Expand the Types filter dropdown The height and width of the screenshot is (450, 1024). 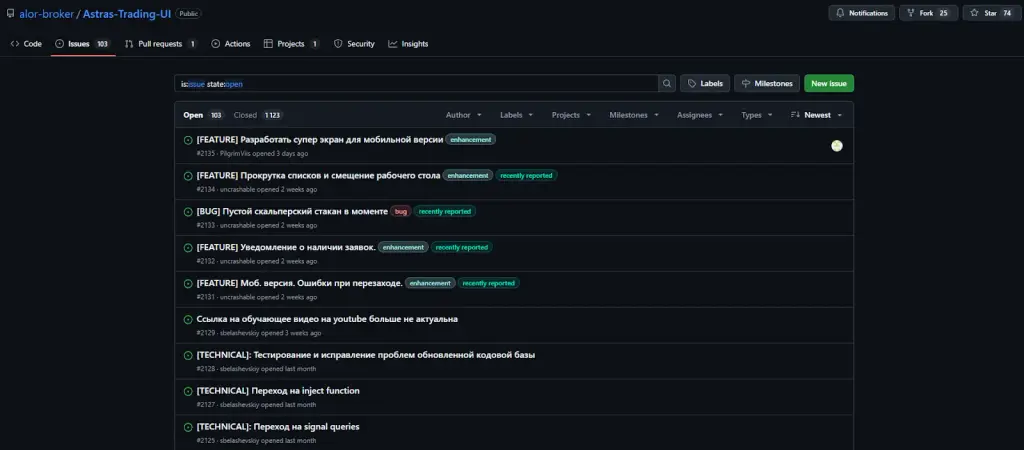coord(757,115)
